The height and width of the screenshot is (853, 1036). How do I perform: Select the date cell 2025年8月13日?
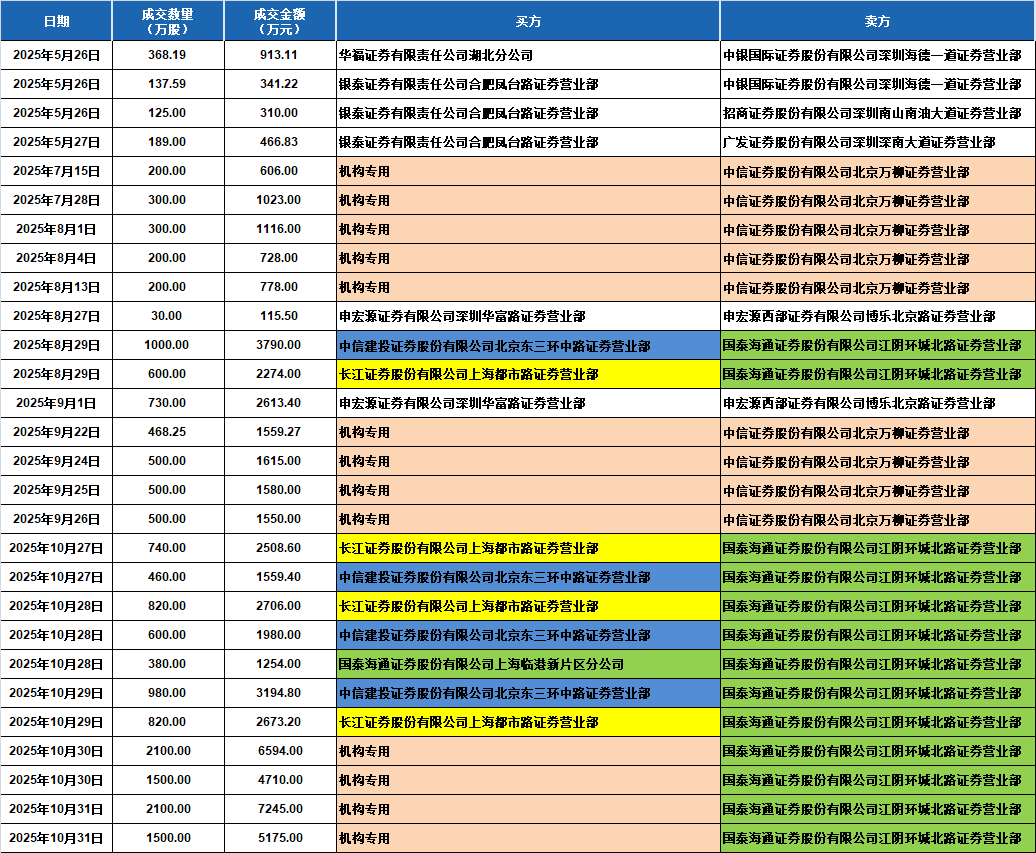tap(56, 287)
